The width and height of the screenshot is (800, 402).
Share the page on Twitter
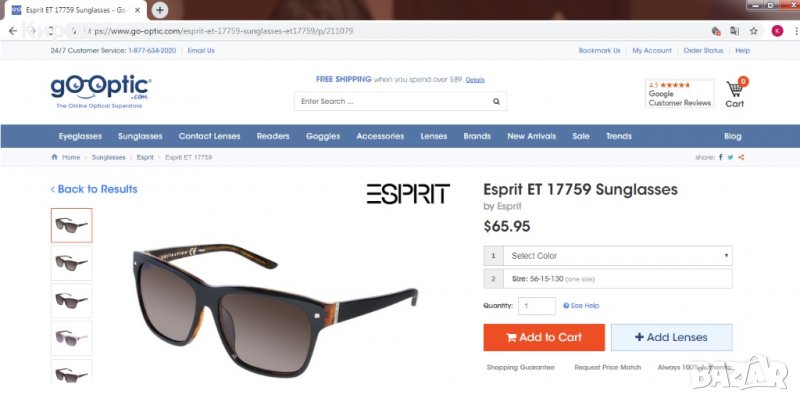click(x=731, y=157)
